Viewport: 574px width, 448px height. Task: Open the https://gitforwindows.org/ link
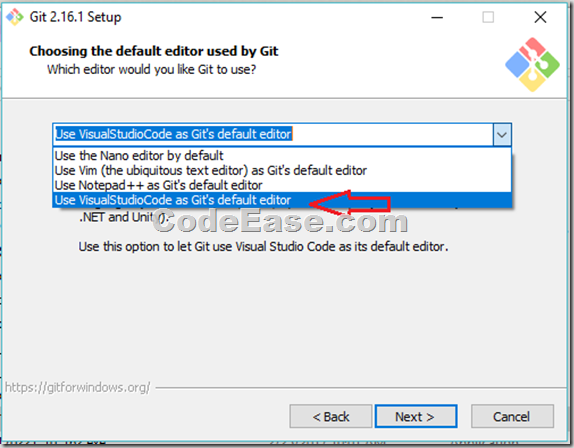tap(77, 387)
